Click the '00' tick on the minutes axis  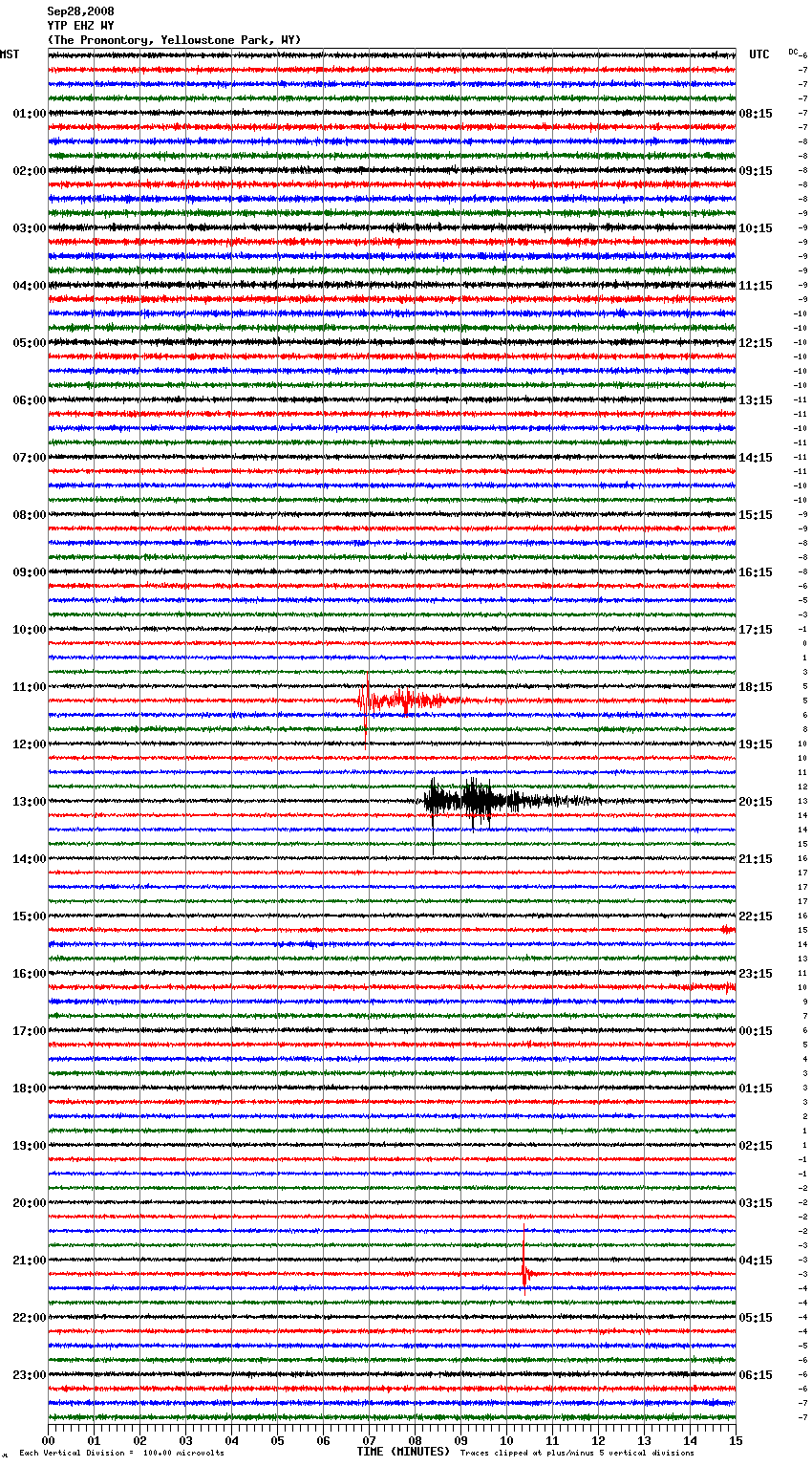pyautogui.click(x=48, y=1440)
